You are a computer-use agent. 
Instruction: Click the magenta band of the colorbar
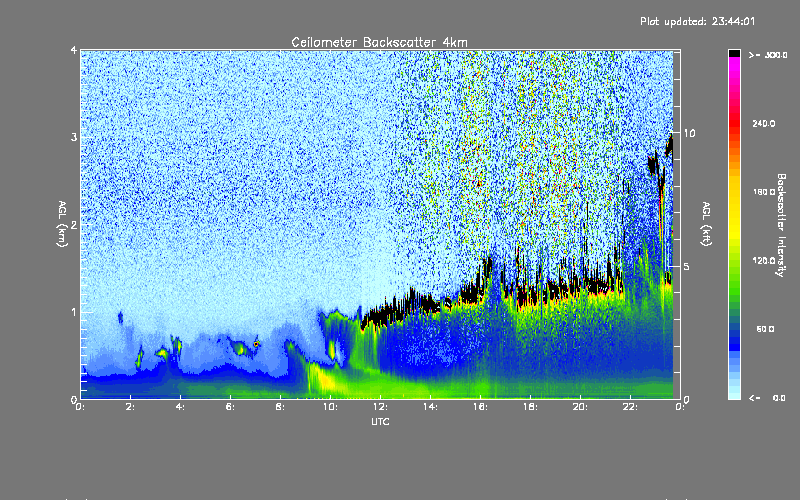click(x=734, y=64)
